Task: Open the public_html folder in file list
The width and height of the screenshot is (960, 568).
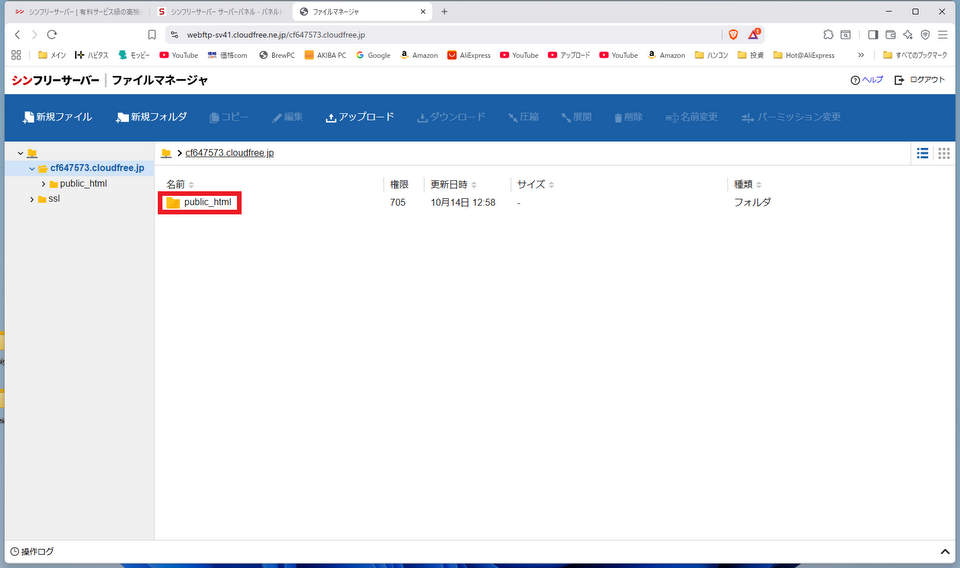Action: coord(207,203)
